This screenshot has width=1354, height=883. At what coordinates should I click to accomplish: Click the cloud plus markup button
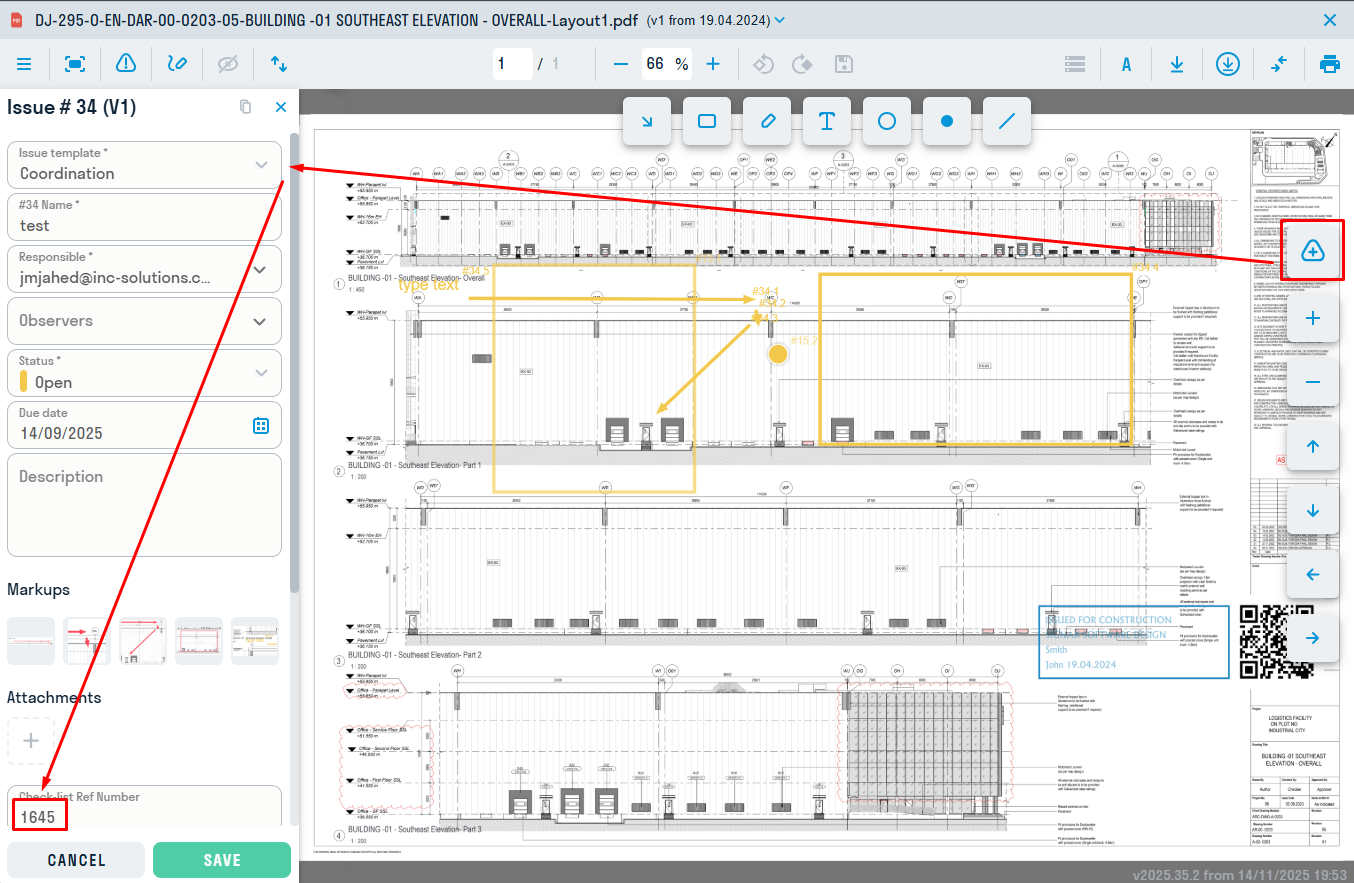[x=1313, y=250]
